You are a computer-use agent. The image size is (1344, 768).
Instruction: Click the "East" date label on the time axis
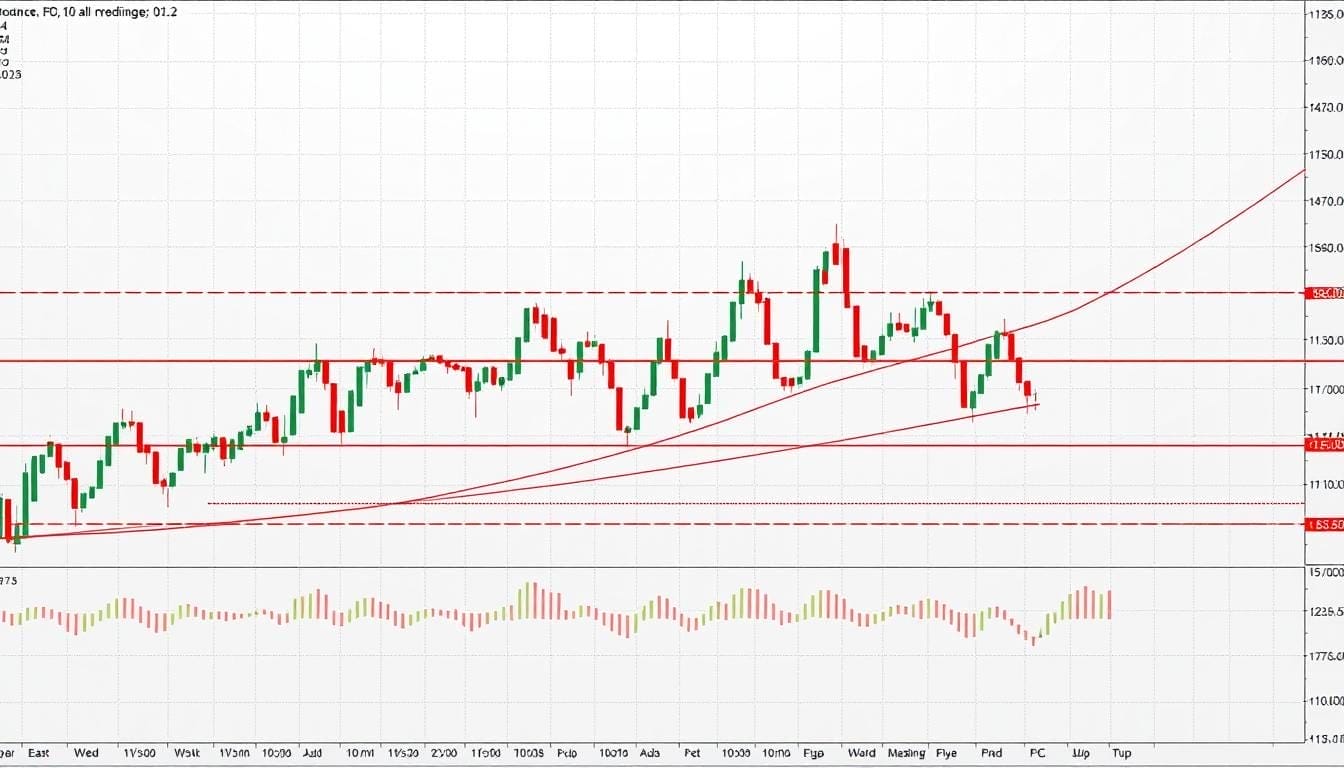(x=40, y=753)
